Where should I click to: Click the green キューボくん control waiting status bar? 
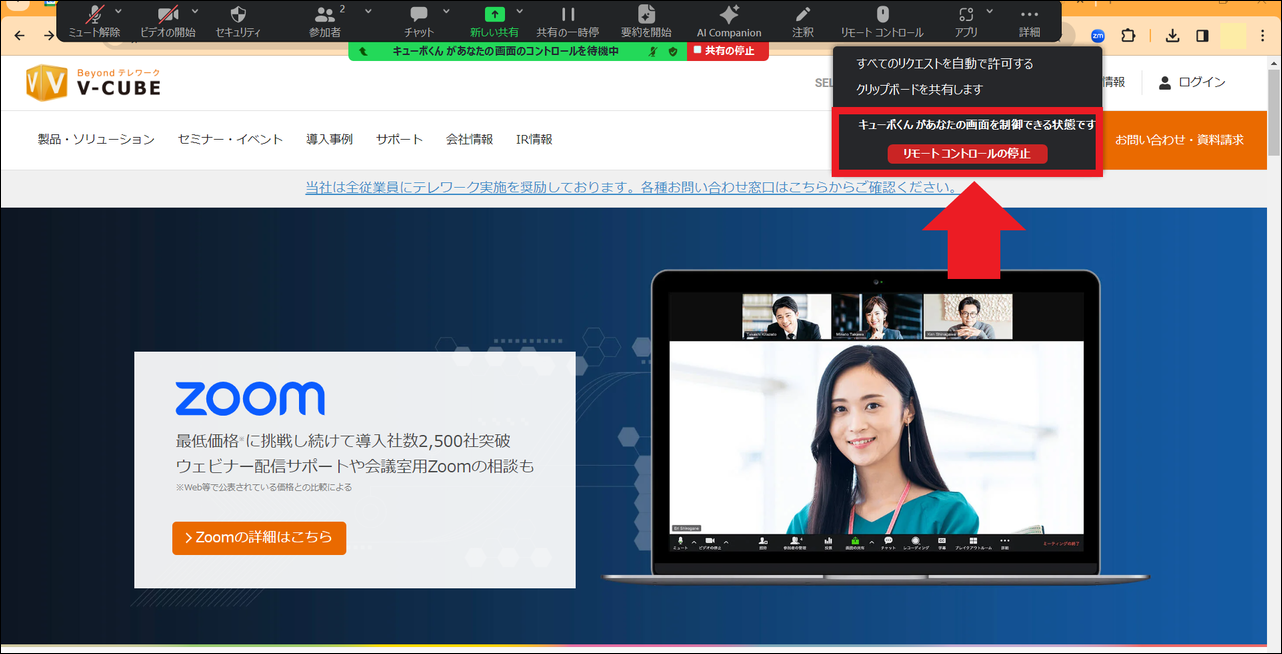518,51
